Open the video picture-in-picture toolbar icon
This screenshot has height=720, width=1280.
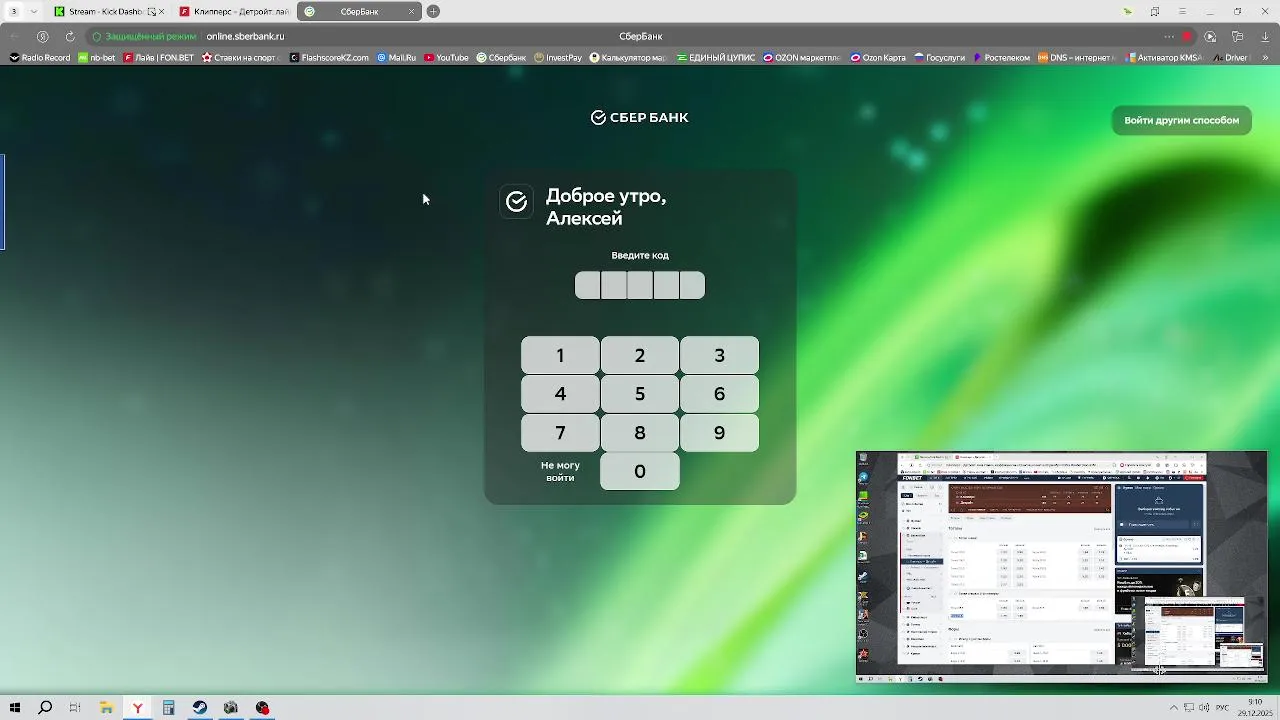(1210, 36)
